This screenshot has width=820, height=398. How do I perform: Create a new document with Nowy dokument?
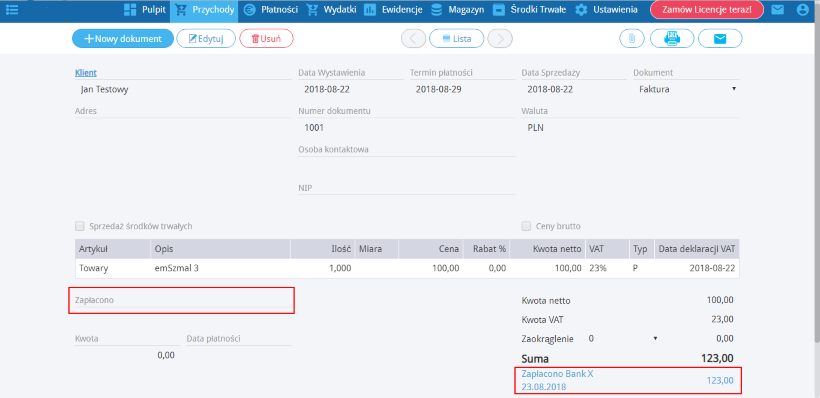[x=123, y=39]
